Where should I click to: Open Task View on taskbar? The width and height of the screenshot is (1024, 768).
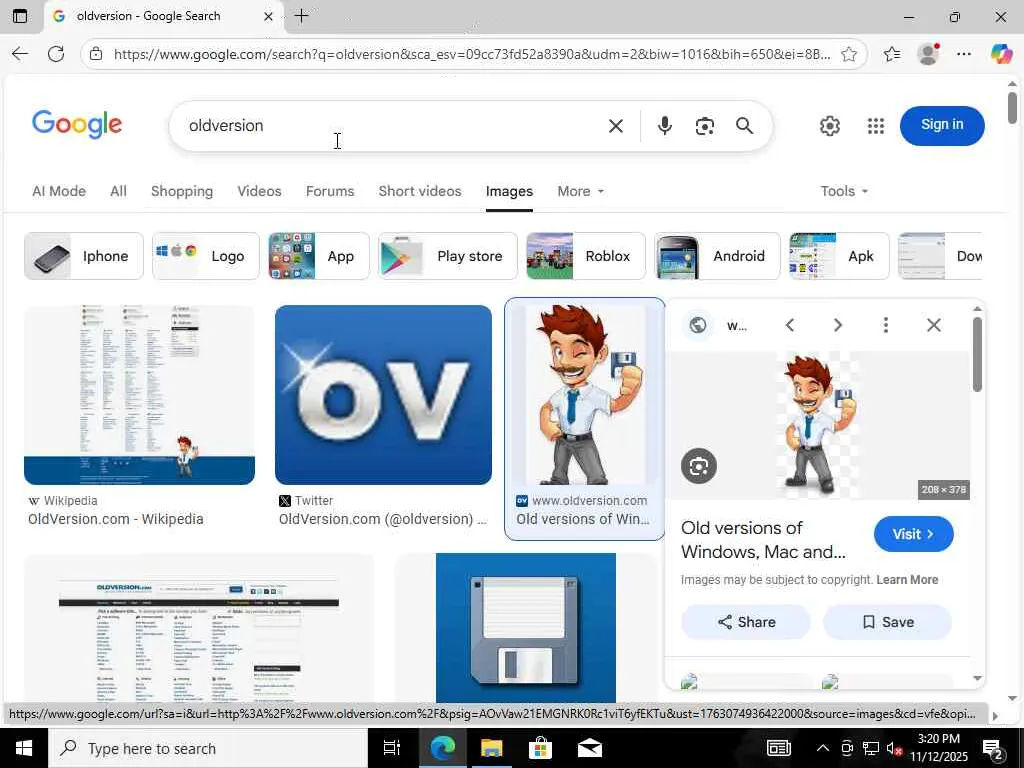pyautogui.click(x=392, y=748)
